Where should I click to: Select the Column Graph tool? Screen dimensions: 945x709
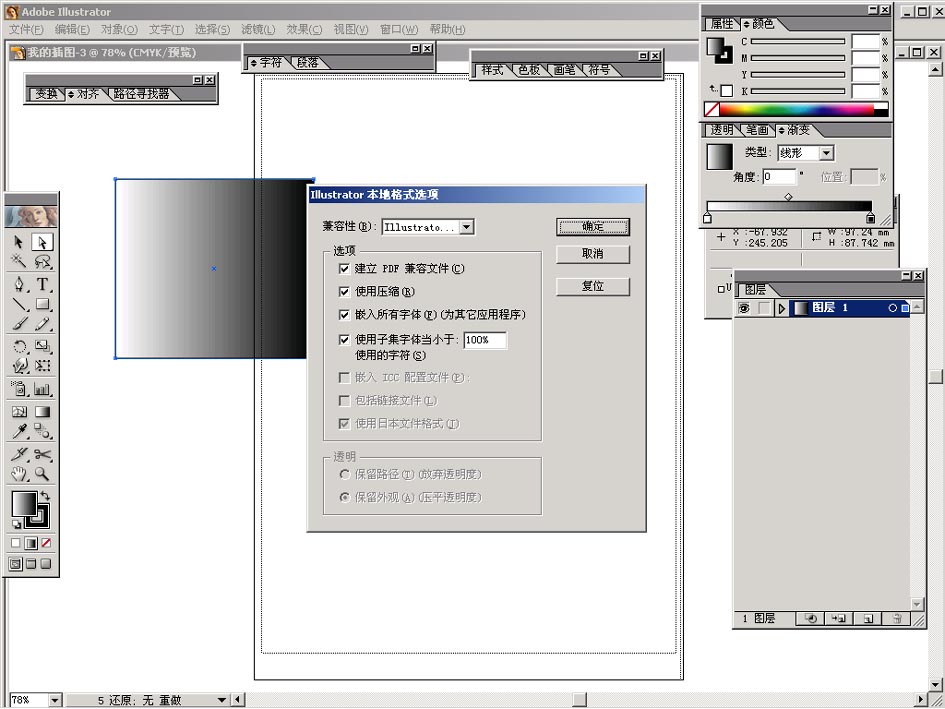point(42,389)
